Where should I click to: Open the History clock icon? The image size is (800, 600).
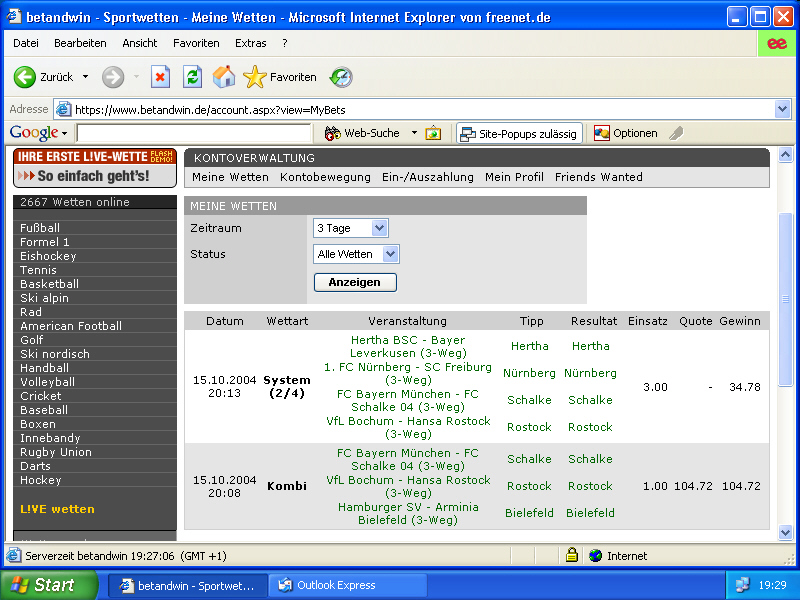[x=341, y=78]
